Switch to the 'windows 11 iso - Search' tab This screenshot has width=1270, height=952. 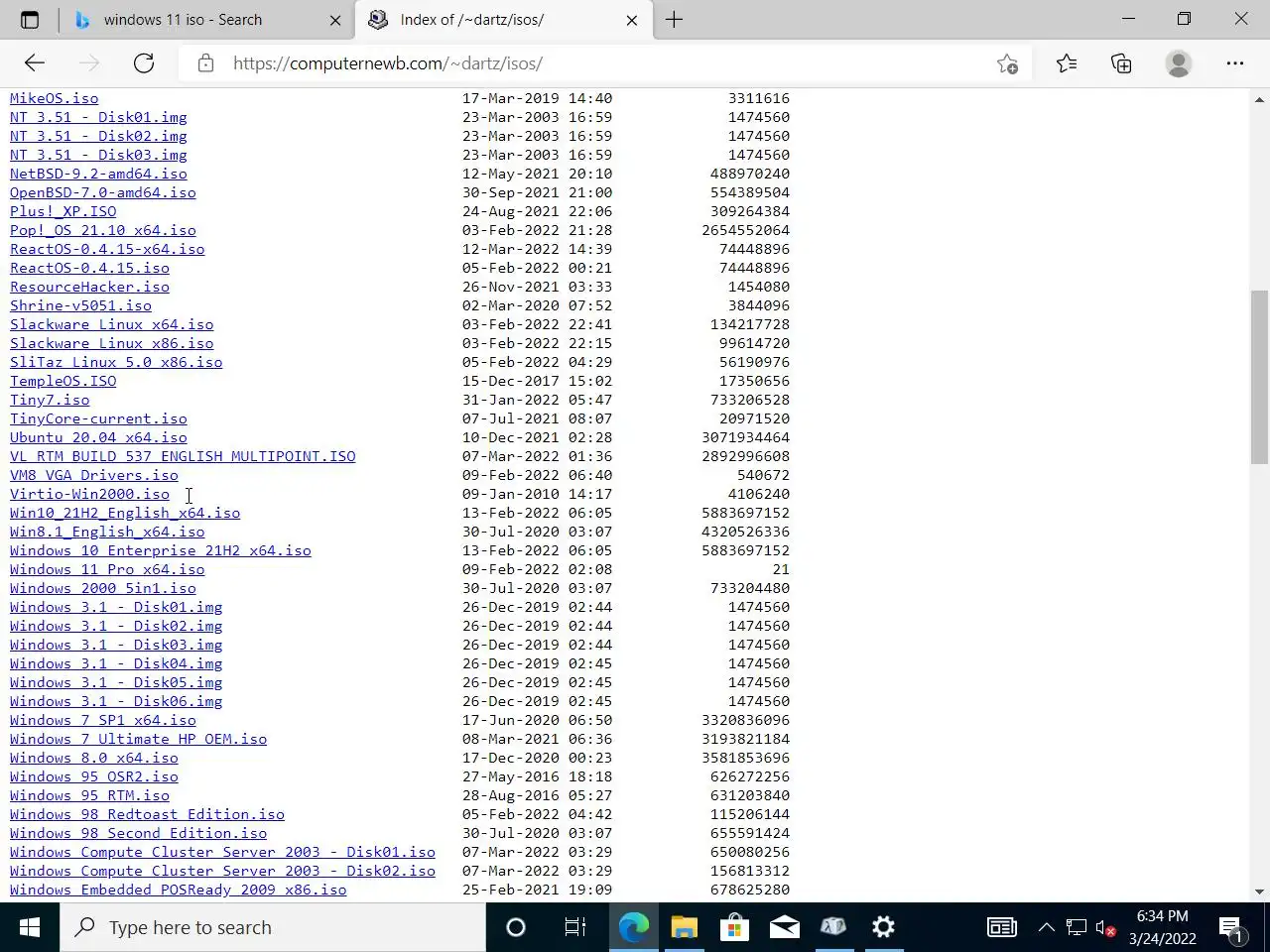pos(206,20)
